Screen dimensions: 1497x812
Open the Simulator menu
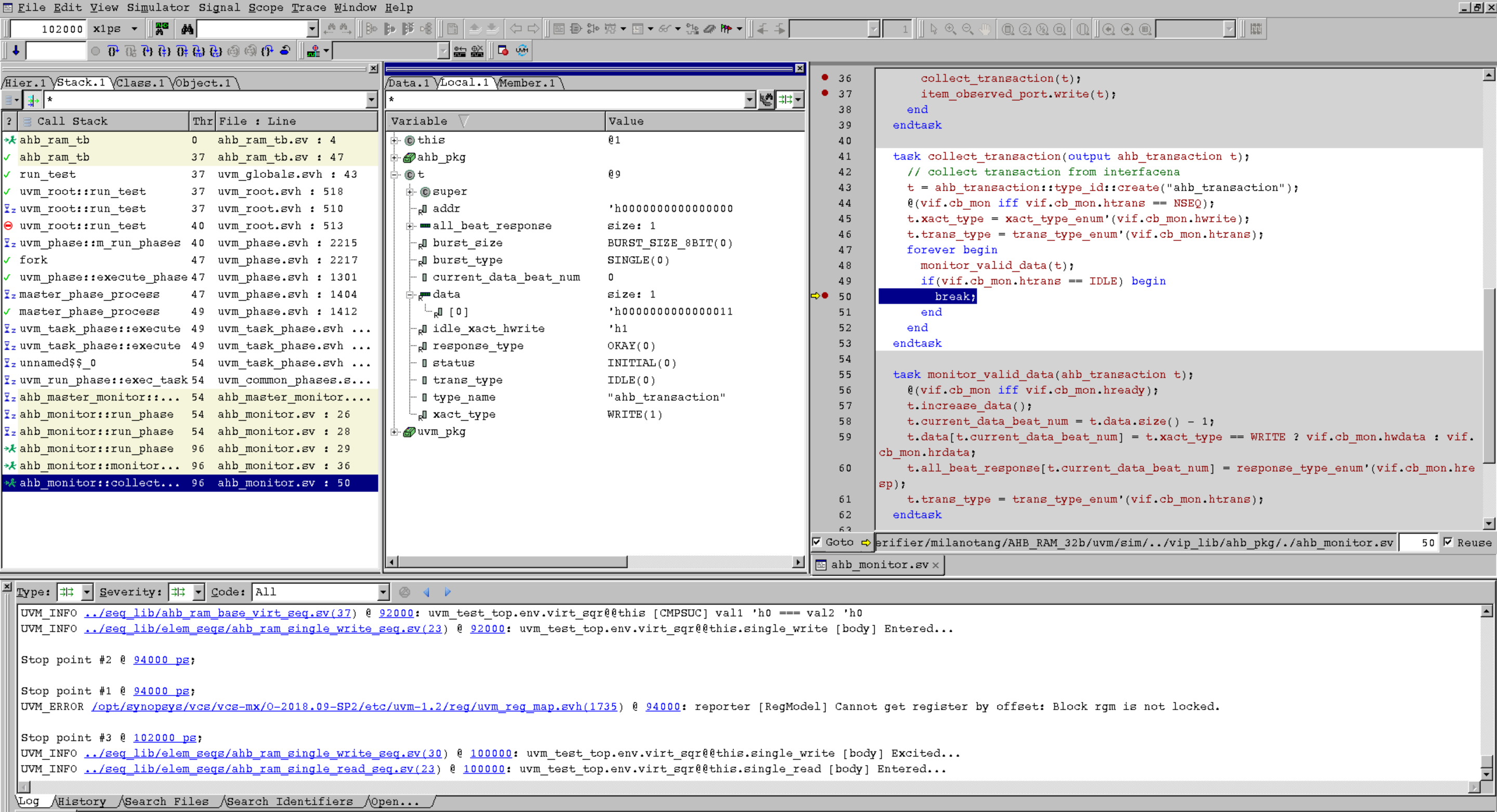pos(158,8)
